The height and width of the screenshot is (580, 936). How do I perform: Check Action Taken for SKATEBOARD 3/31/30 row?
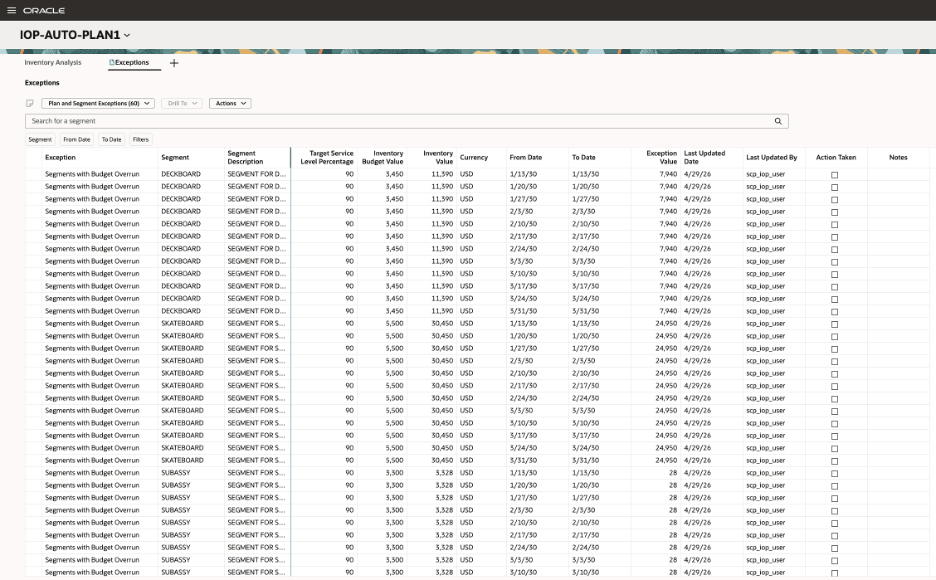click(835, 461)
